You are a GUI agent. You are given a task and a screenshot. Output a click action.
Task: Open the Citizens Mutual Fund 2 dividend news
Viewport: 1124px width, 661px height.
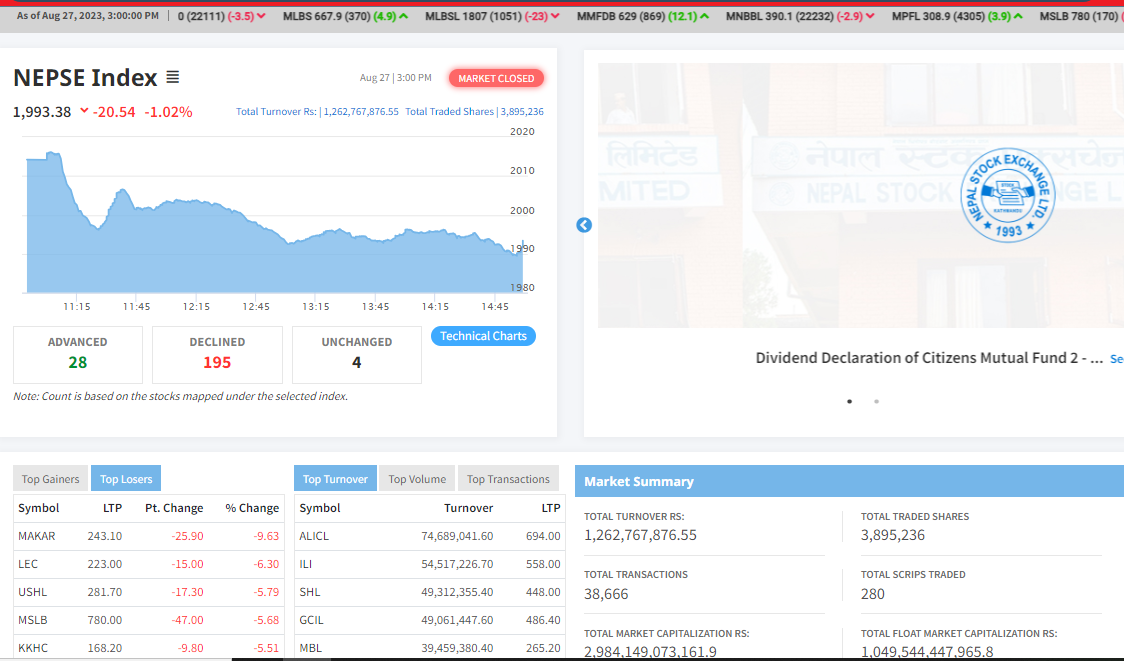[x=929, y=358]
